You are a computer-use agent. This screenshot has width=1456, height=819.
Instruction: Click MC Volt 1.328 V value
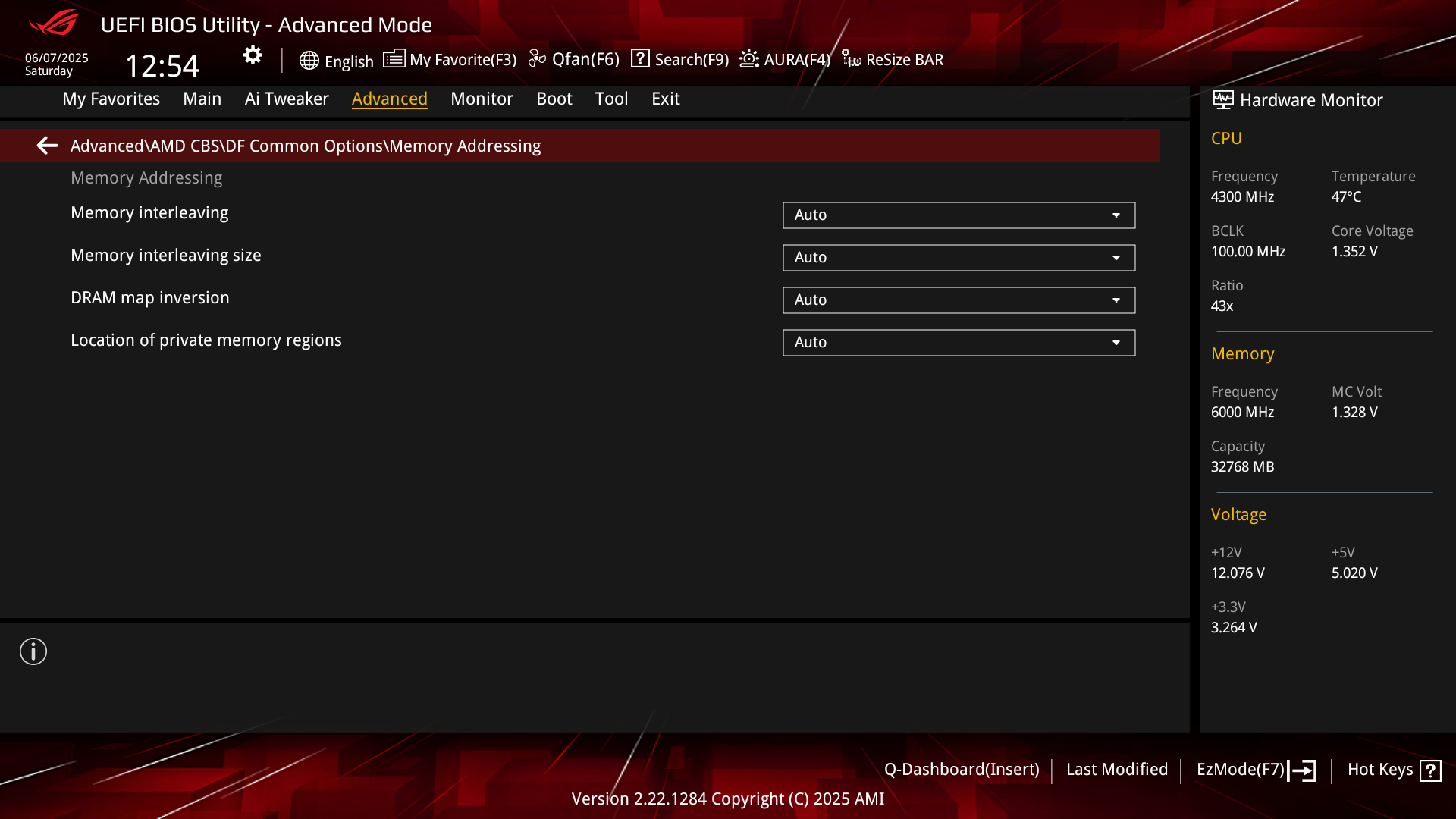(x=1354, y=412)
